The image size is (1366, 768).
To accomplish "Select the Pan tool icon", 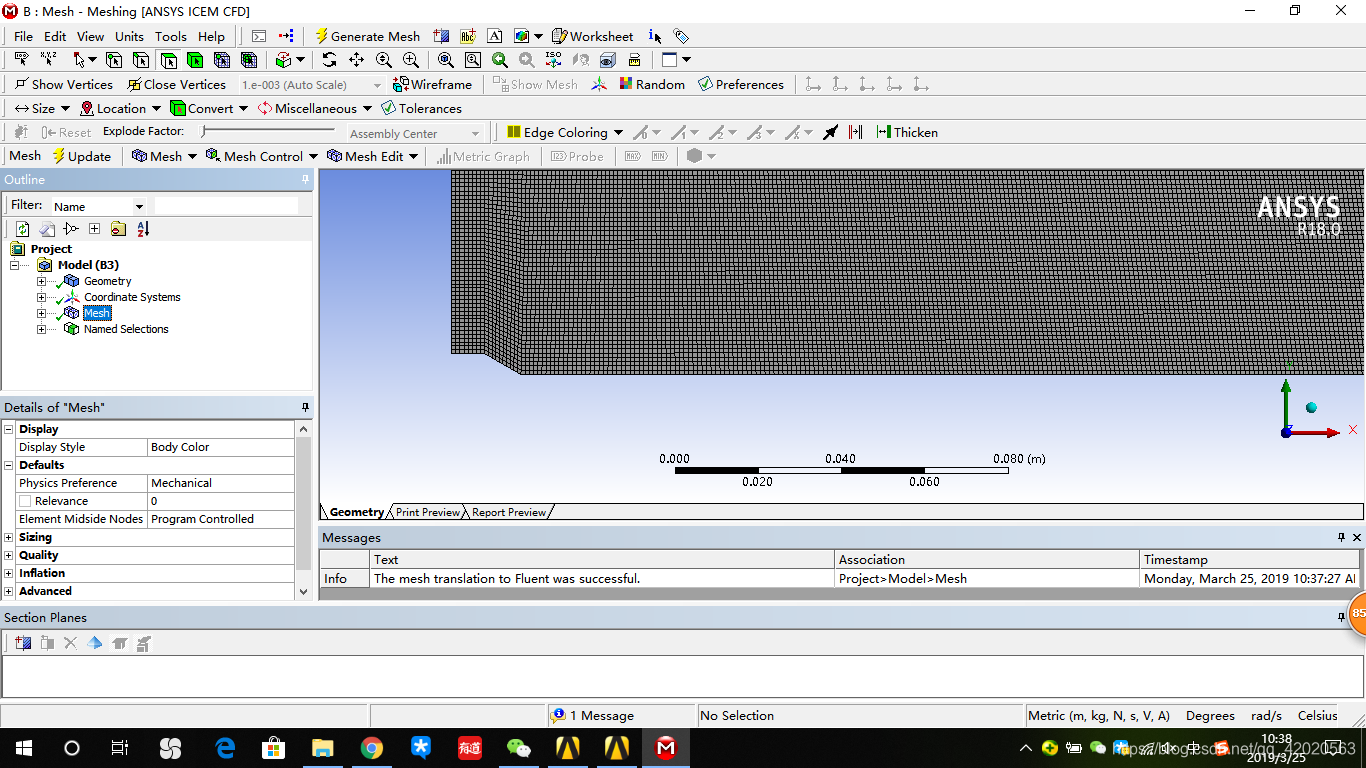I will [x=356, y=60].
